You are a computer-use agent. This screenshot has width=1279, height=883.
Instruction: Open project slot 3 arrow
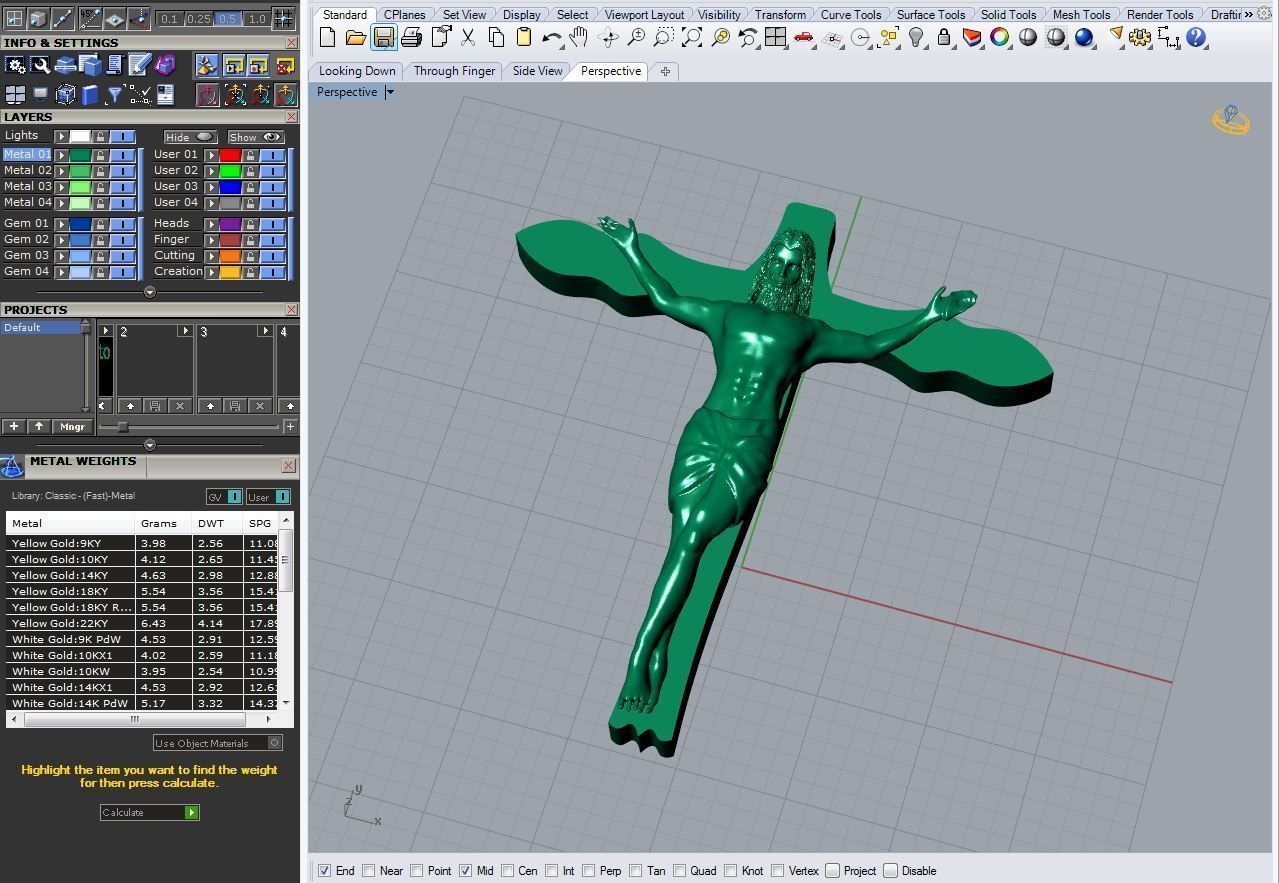264,331
